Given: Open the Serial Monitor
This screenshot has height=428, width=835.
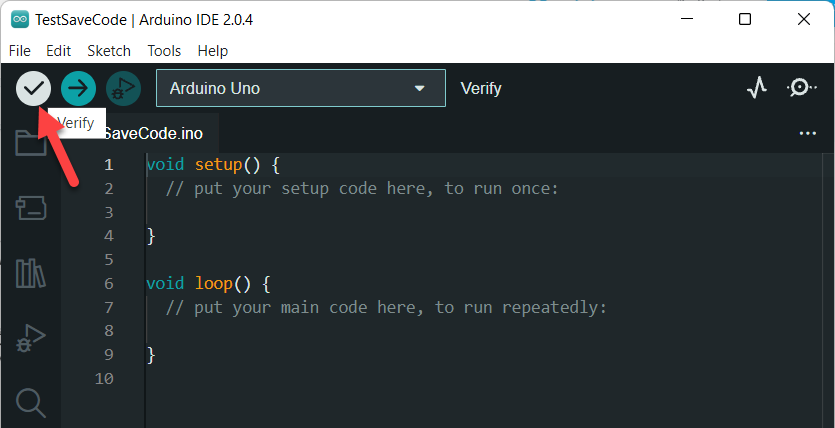Looking at the screenshot, I should tap(800, 88).
